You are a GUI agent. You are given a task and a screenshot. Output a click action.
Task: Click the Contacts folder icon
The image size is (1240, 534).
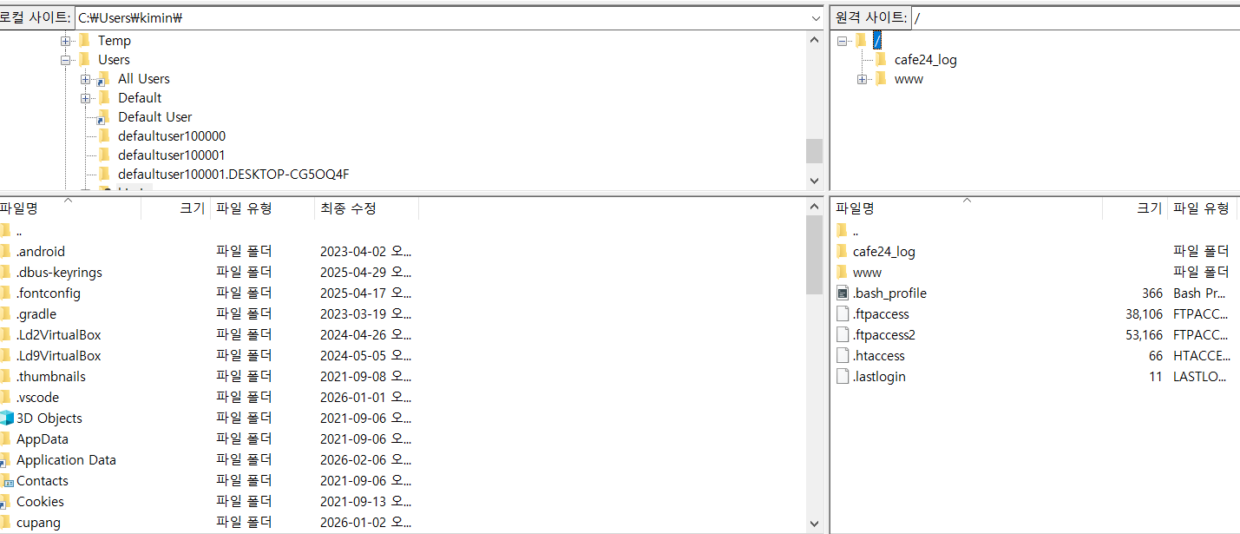6,481
